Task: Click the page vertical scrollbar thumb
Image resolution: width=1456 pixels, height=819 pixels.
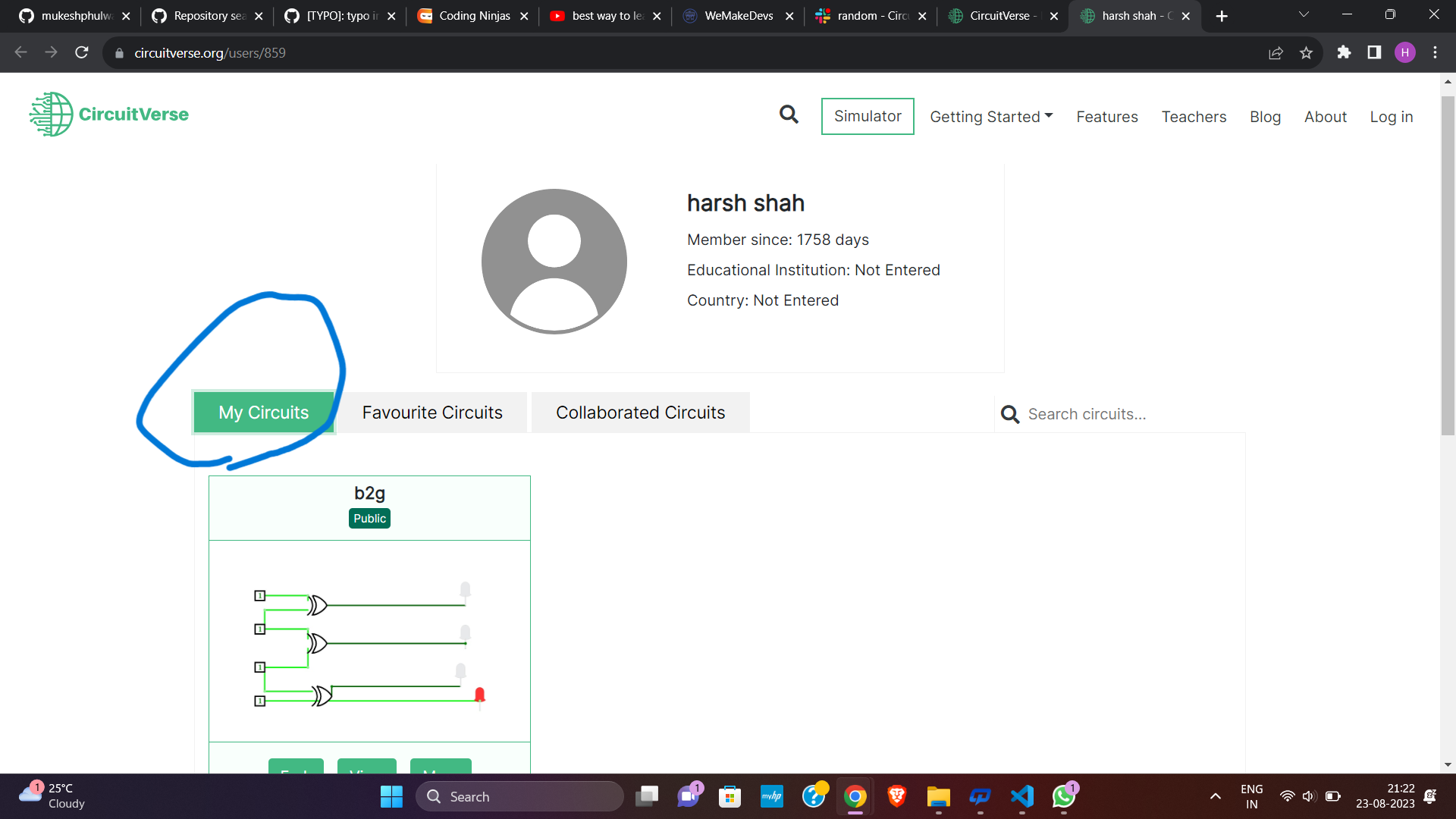Action: pos(1448,265)
